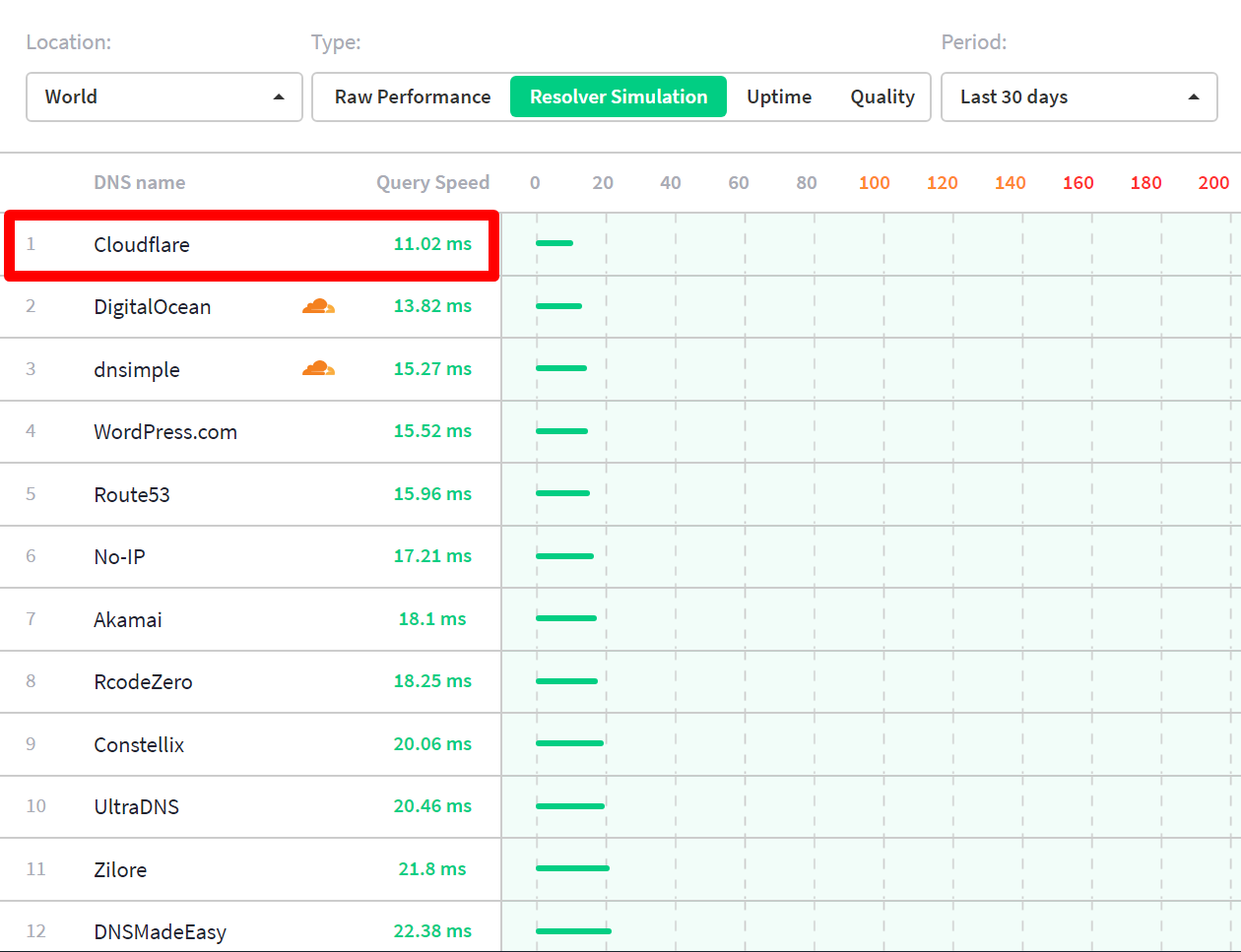Click the Period label

(x=974, y=42)
